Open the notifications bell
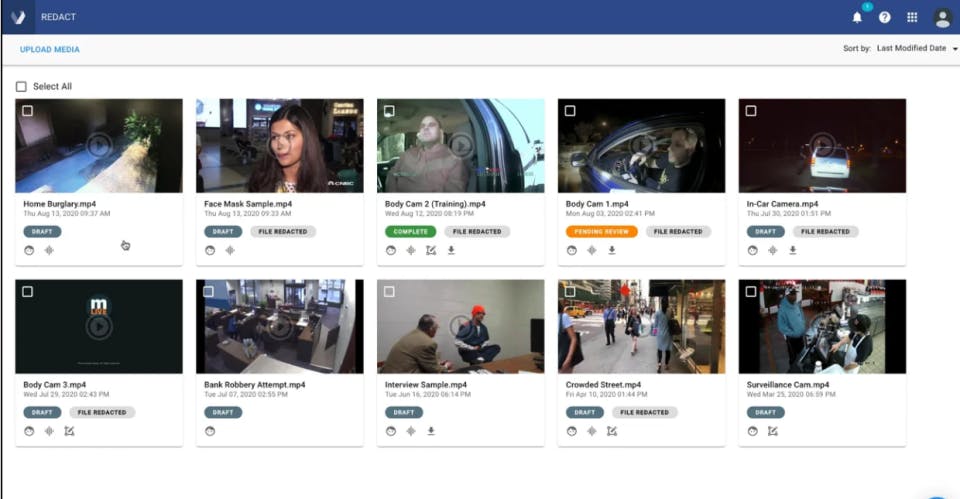960x499 pixels. tap(857, 17)
